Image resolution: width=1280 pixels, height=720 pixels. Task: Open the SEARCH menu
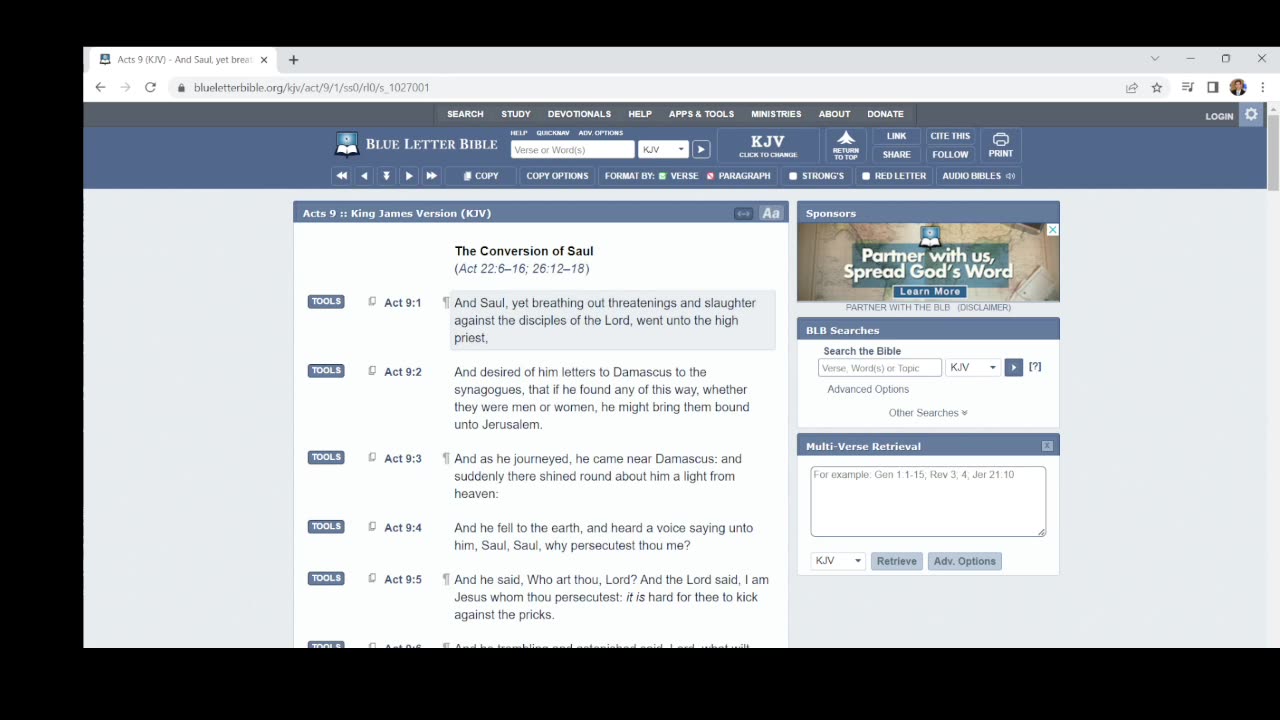click(465, 114)
